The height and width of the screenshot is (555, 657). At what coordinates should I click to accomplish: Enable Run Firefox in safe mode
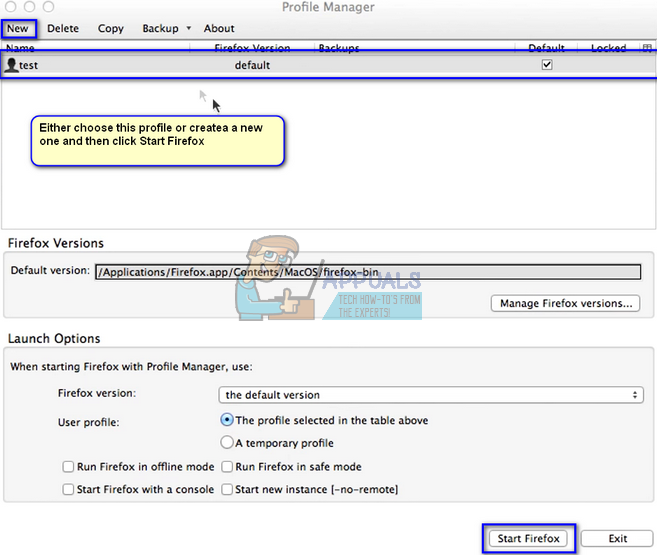(x=227, y=466)
